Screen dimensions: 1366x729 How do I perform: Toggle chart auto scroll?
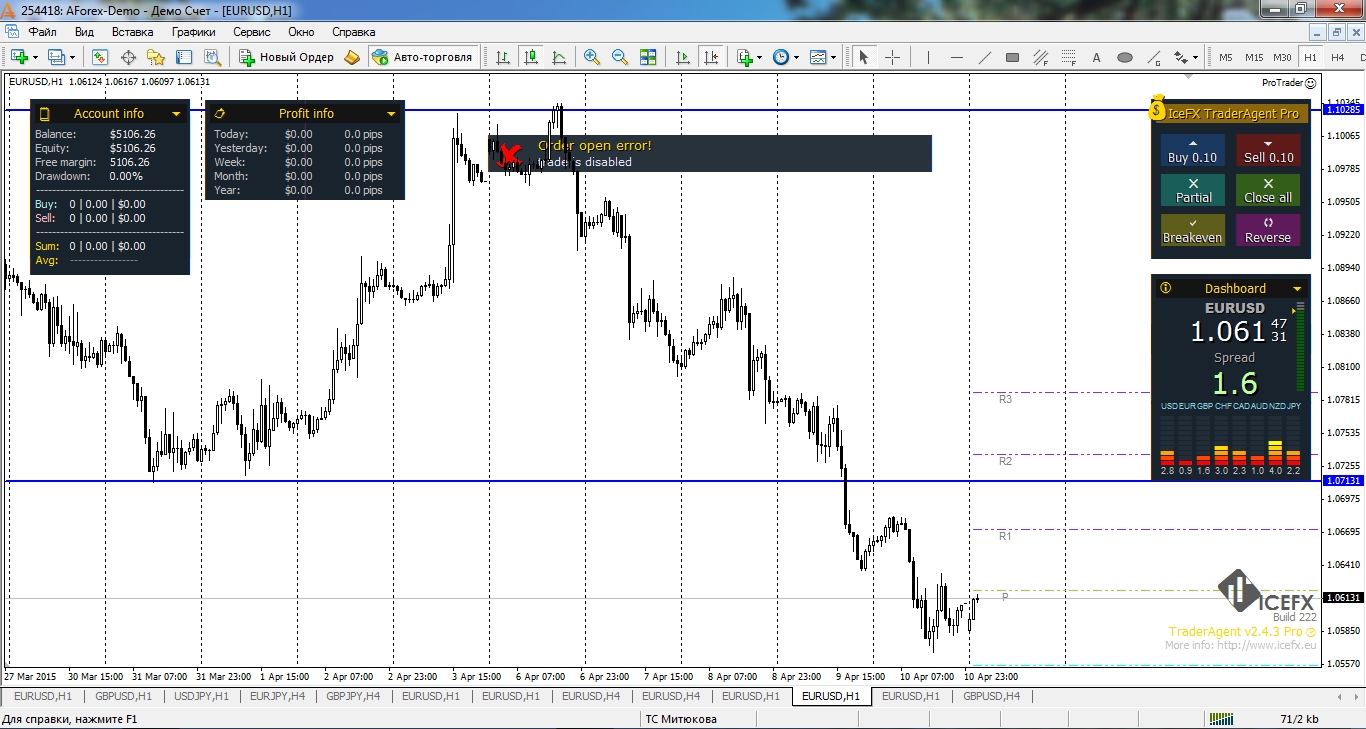click(684, 57)
